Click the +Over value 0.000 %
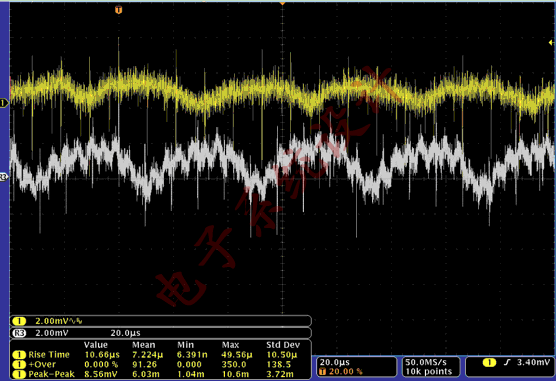 101,364
